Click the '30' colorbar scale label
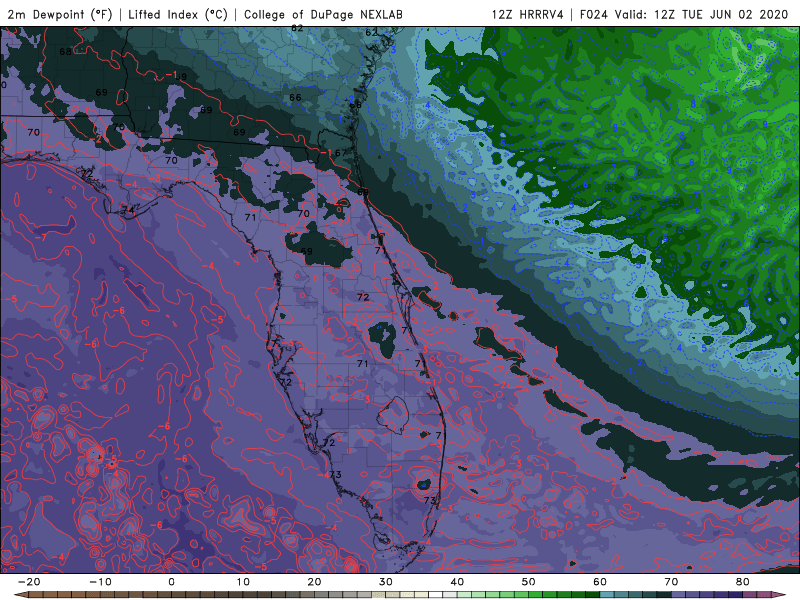 (x=386, y=582)
